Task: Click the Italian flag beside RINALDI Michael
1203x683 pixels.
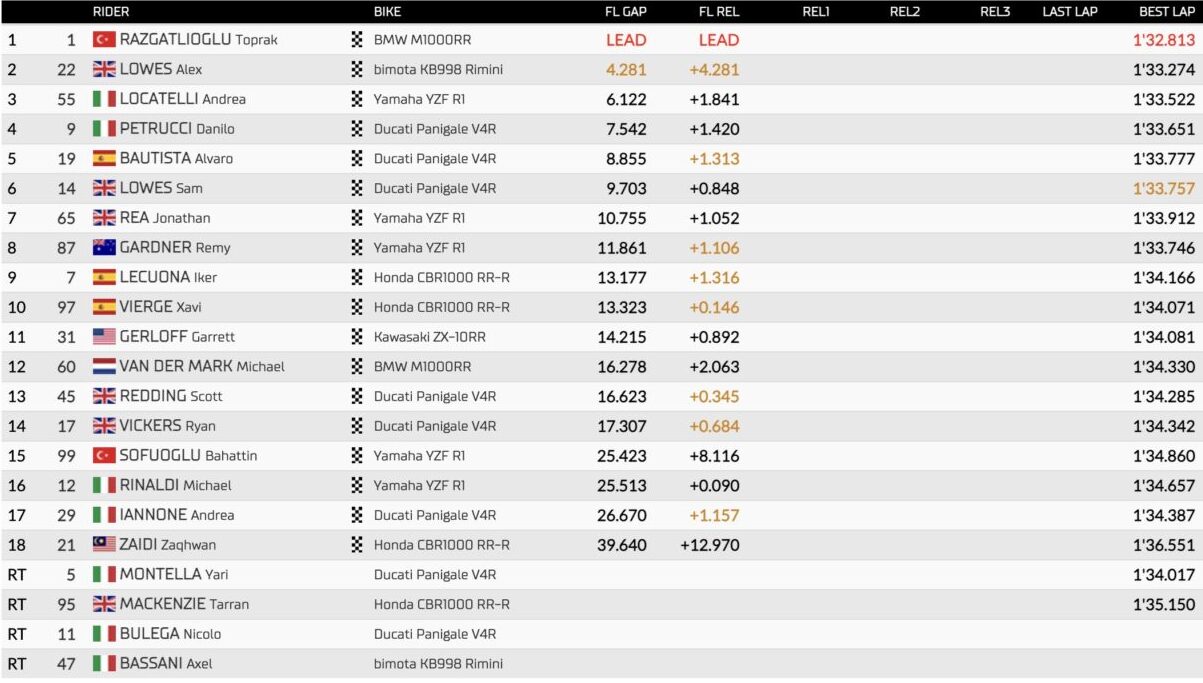Action: [104, 485]
